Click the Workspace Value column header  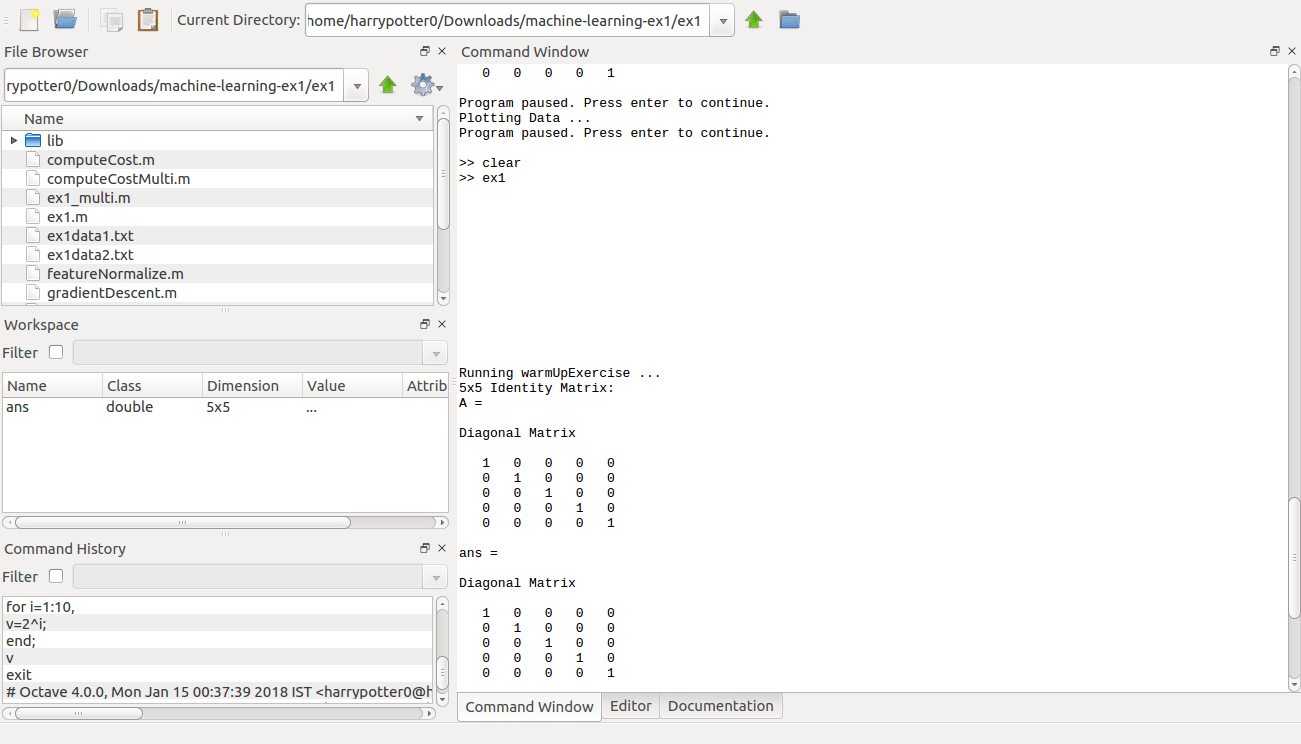353,386
